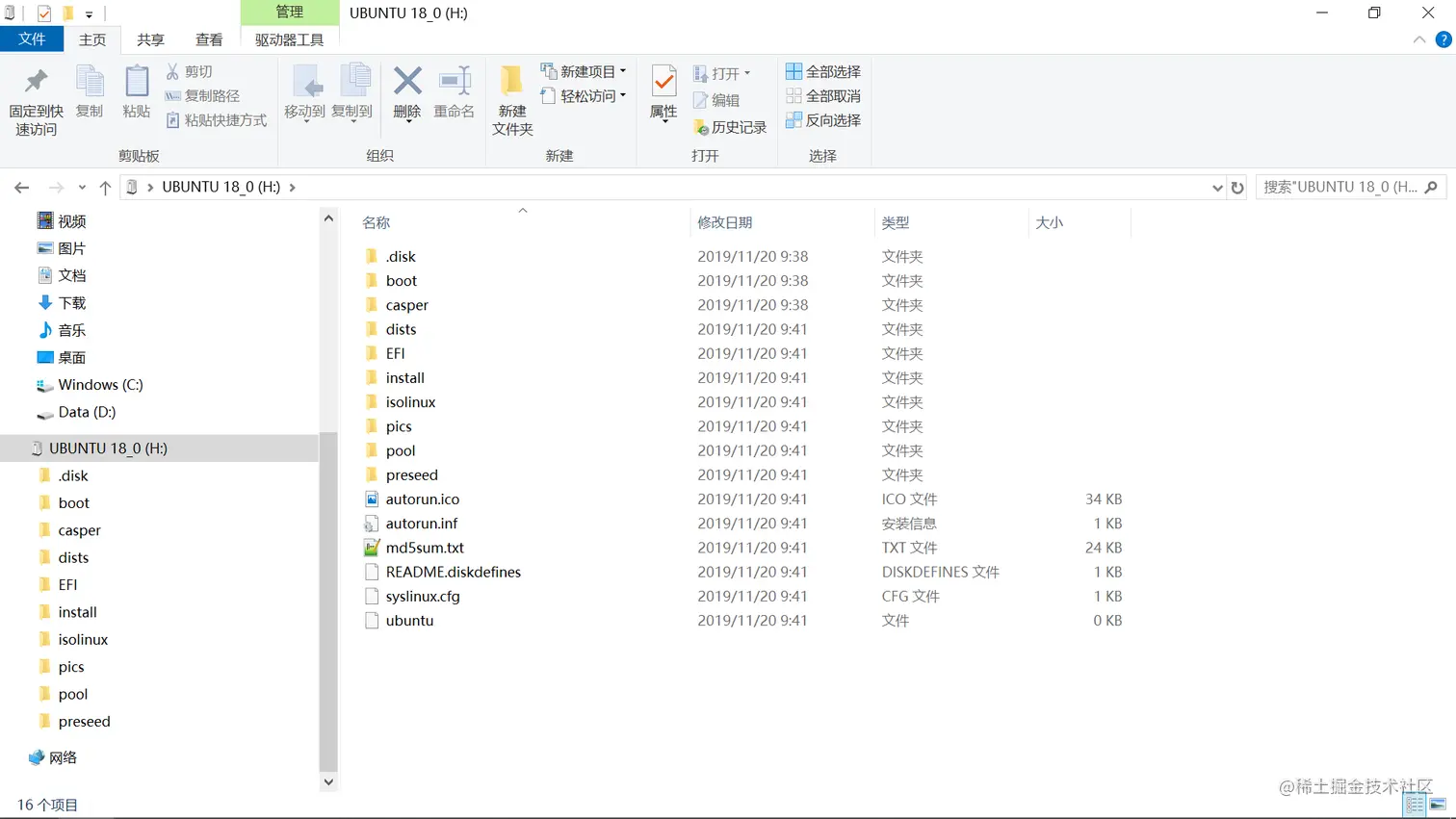
Task: Collapse the ribbon with chevron arrow
Action: point(1419,39)
